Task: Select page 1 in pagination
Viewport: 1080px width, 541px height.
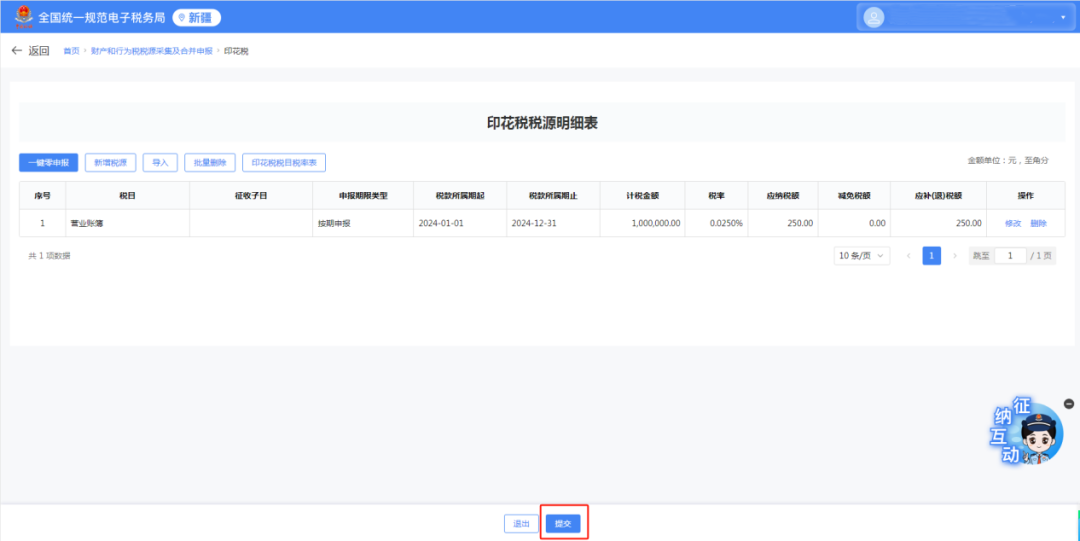Action: [x=932, y=256]
